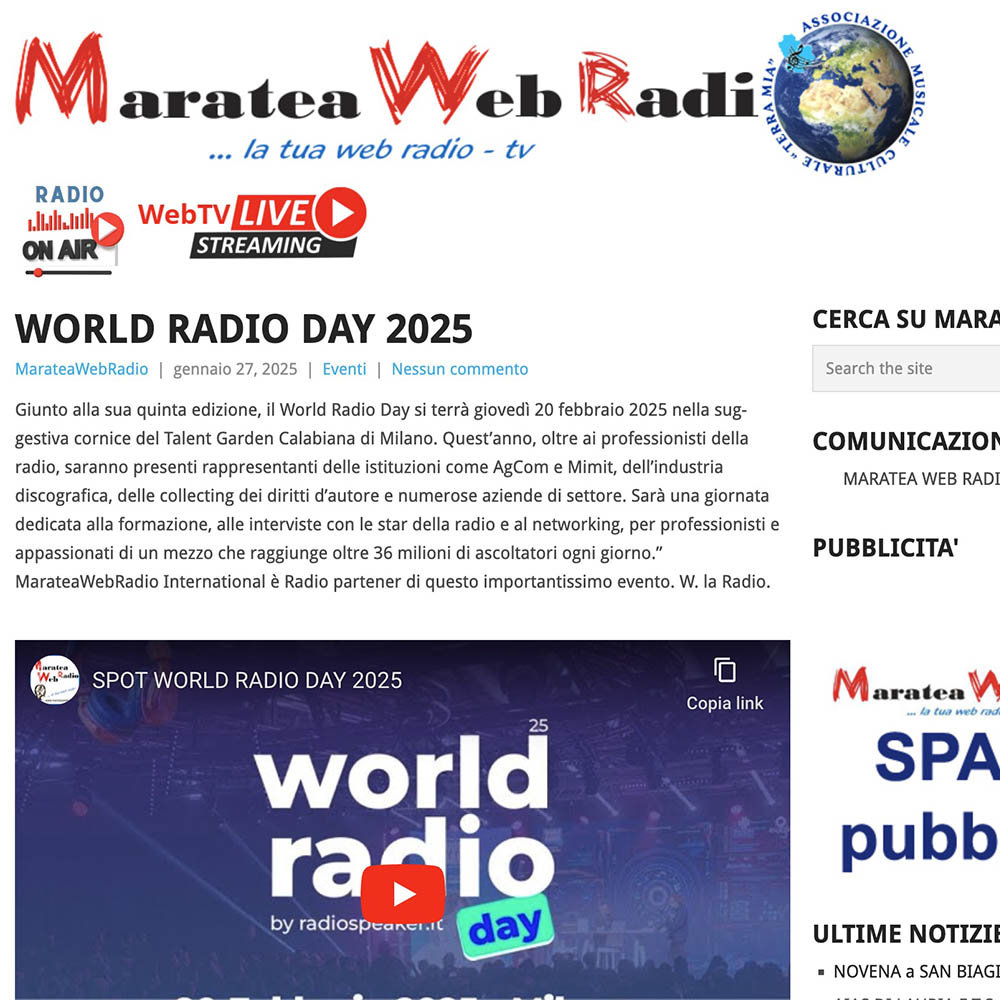Click the COMUNICAZIONI sidebar heading
Screen dimensions: 1000x1000
(x=906, y=441)
